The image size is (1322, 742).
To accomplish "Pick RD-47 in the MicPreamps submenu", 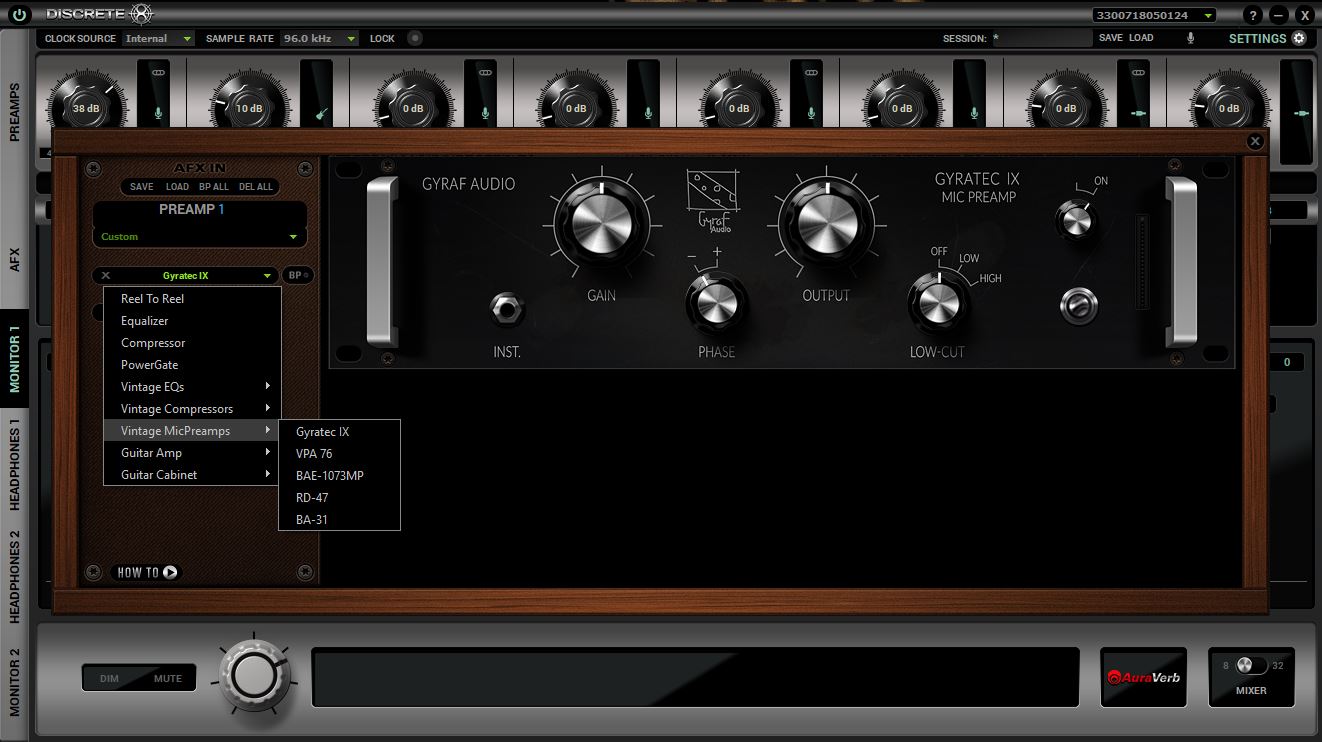I will point(340,498).
